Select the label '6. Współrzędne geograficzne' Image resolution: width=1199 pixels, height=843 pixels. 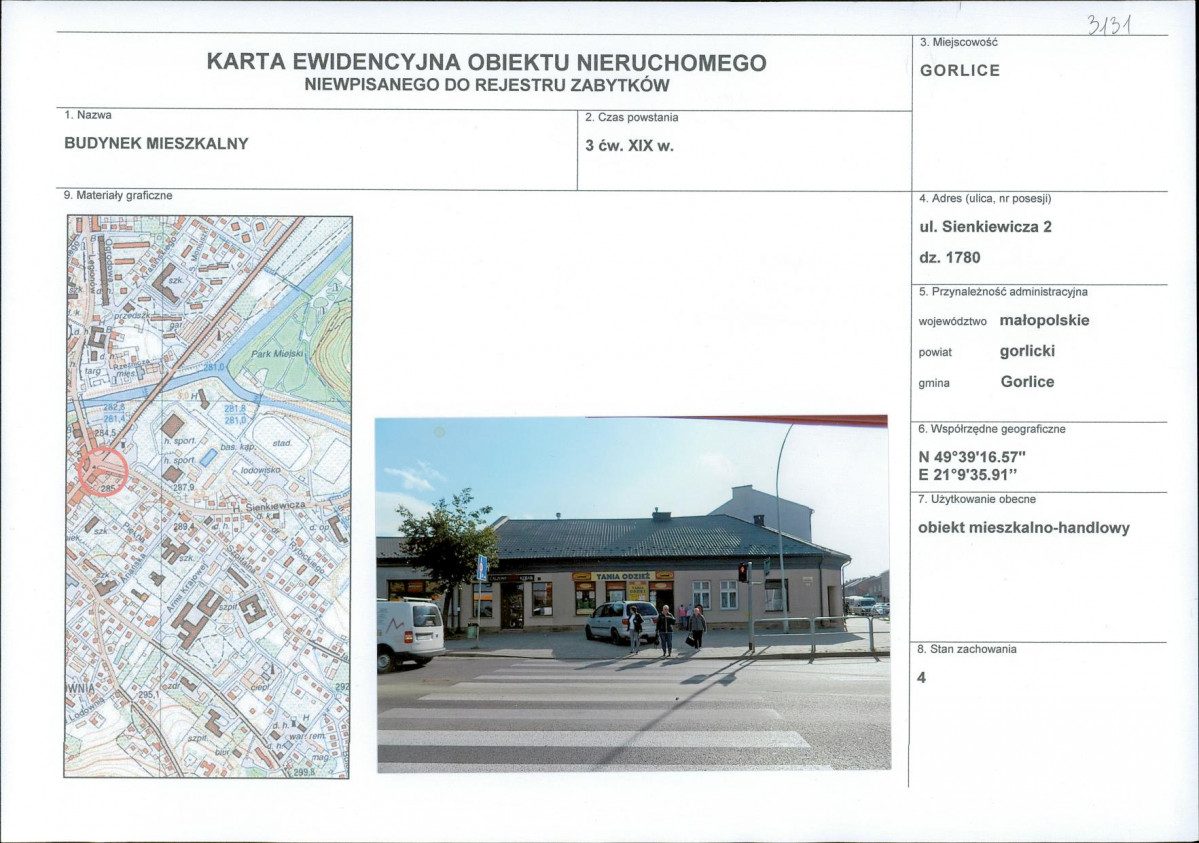pos(992,429)
